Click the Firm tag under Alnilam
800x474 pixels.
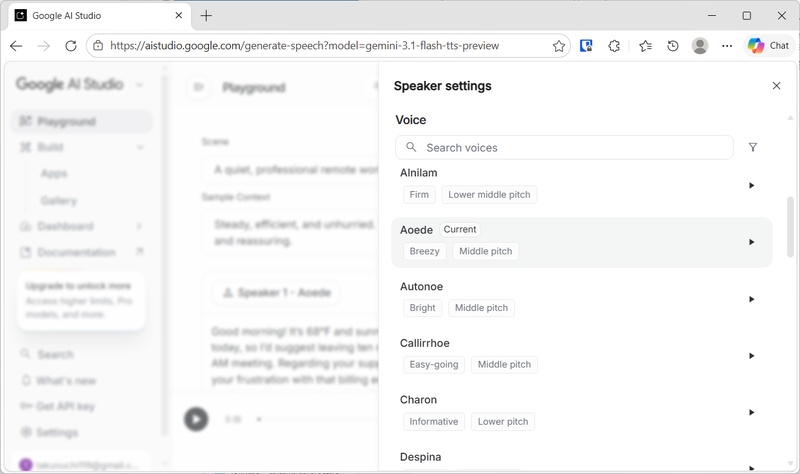tap(419, 194)
